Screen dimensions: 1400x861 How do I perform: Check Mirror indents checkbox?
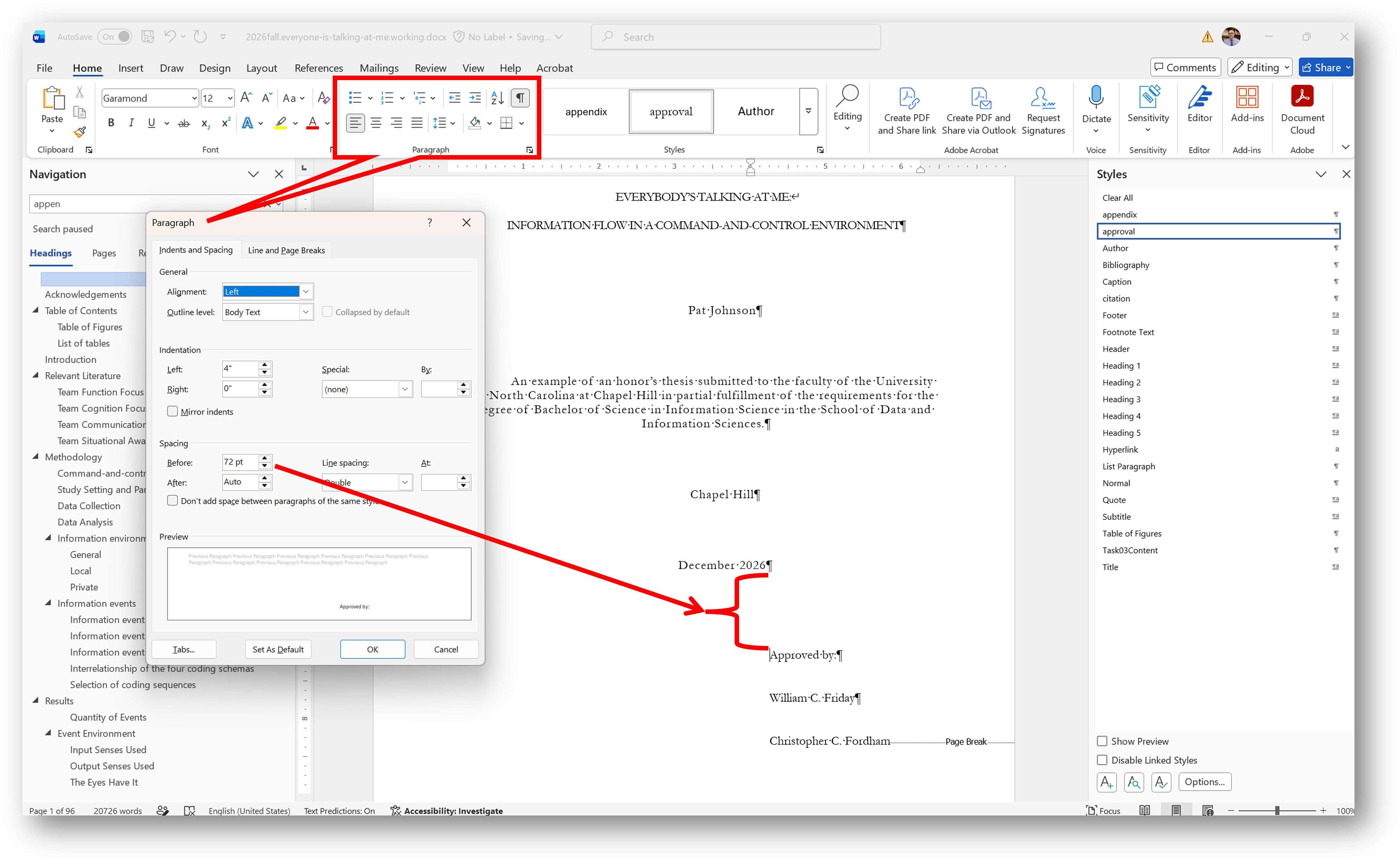(x=172, y=411)
